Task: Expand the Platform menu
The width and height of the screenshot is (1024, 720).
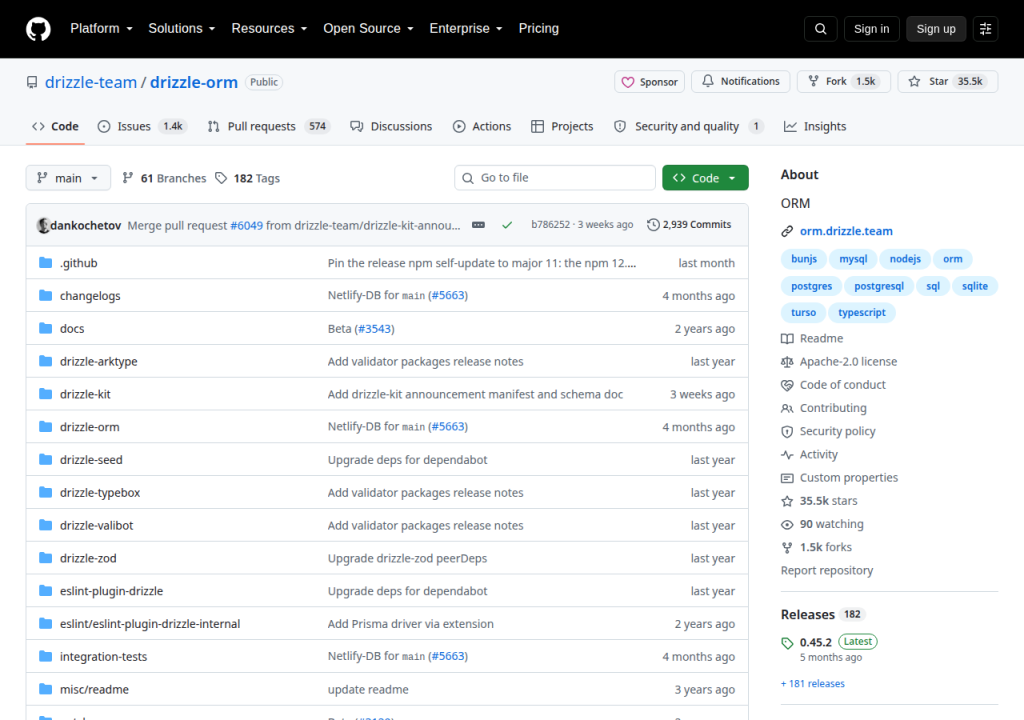Action: tap(101, 29)
